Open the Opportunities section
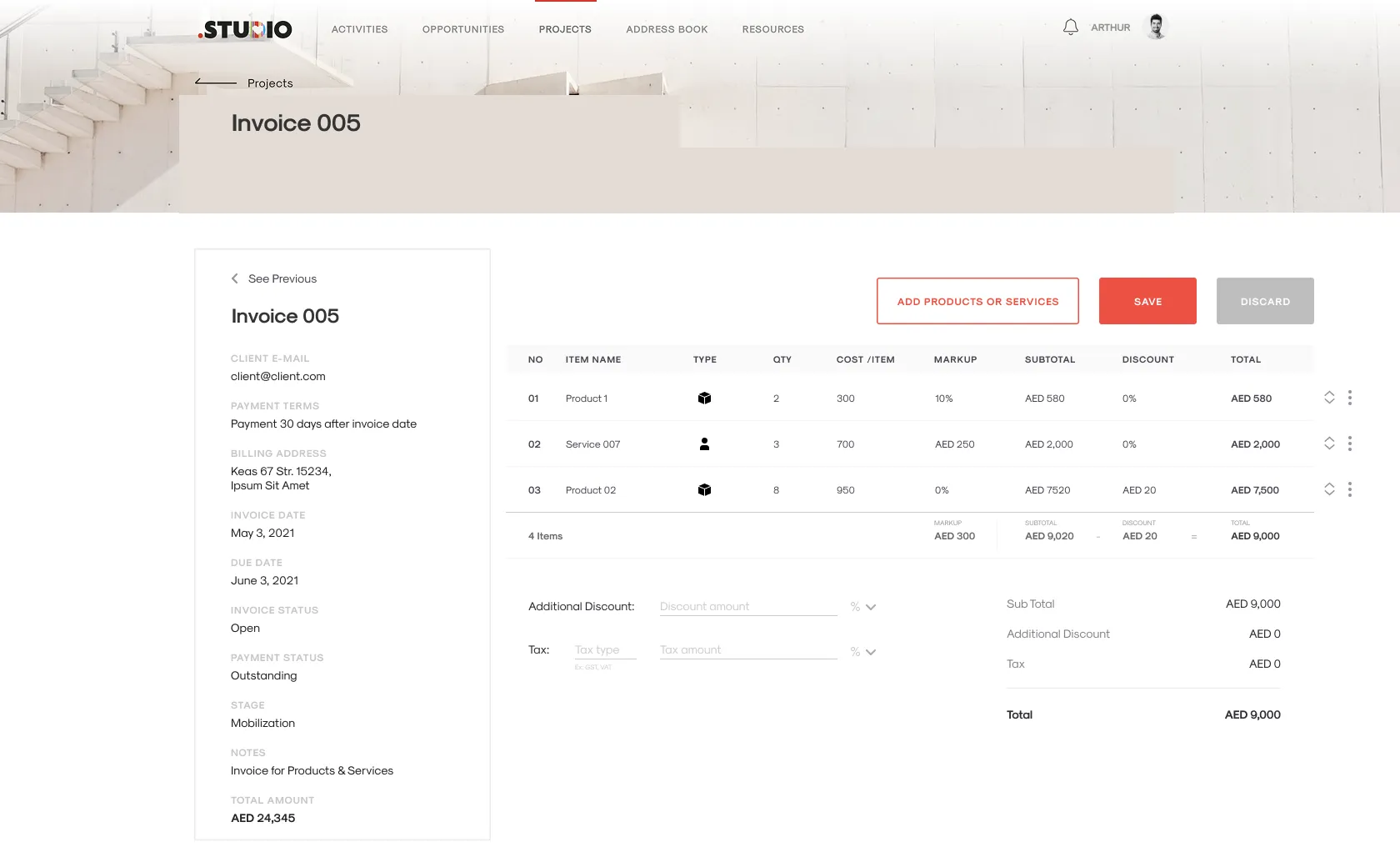This screenshot has width=1400, height=867. (462, 29)
